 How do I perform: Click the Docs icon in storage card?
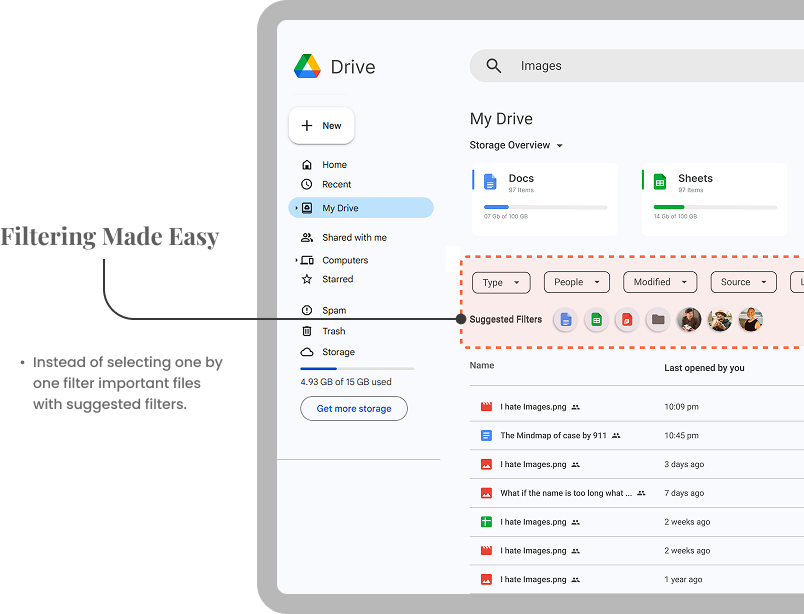tap(490, 182)
